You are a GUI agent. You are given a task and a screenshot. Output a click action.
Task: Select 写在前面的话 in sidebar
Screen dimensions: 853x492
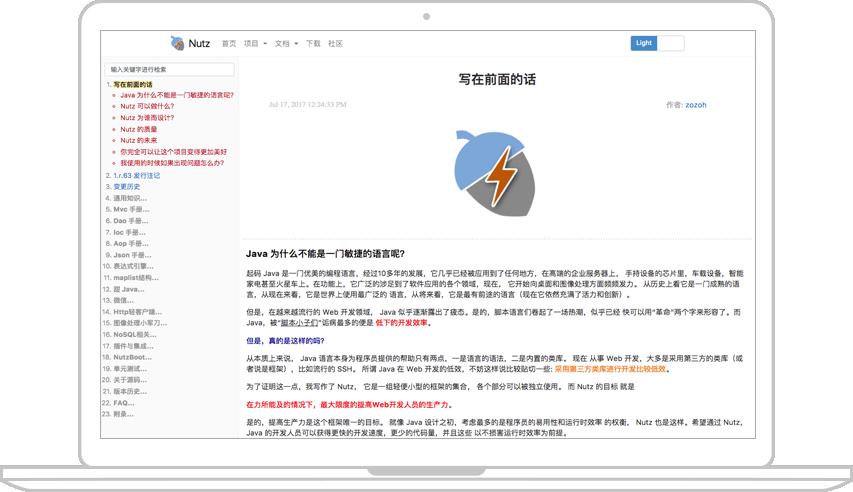click(x=133, y=84)
